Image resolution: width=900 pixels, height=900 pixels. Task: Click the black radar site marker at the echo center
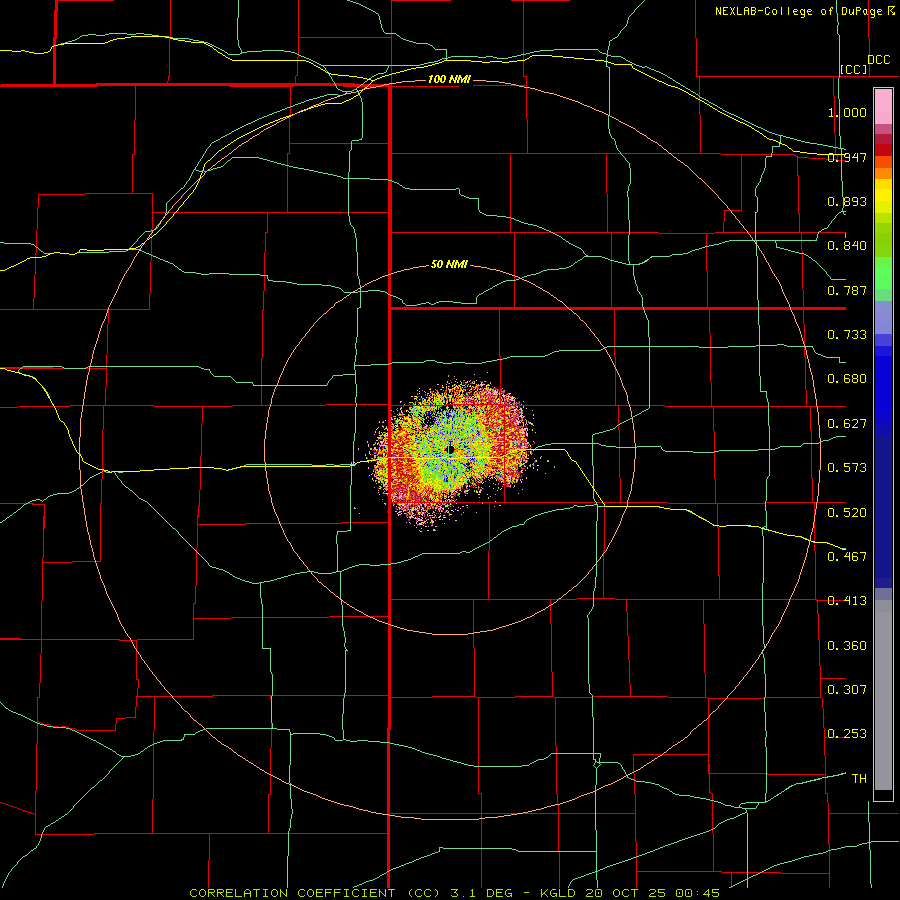point(451,449)
